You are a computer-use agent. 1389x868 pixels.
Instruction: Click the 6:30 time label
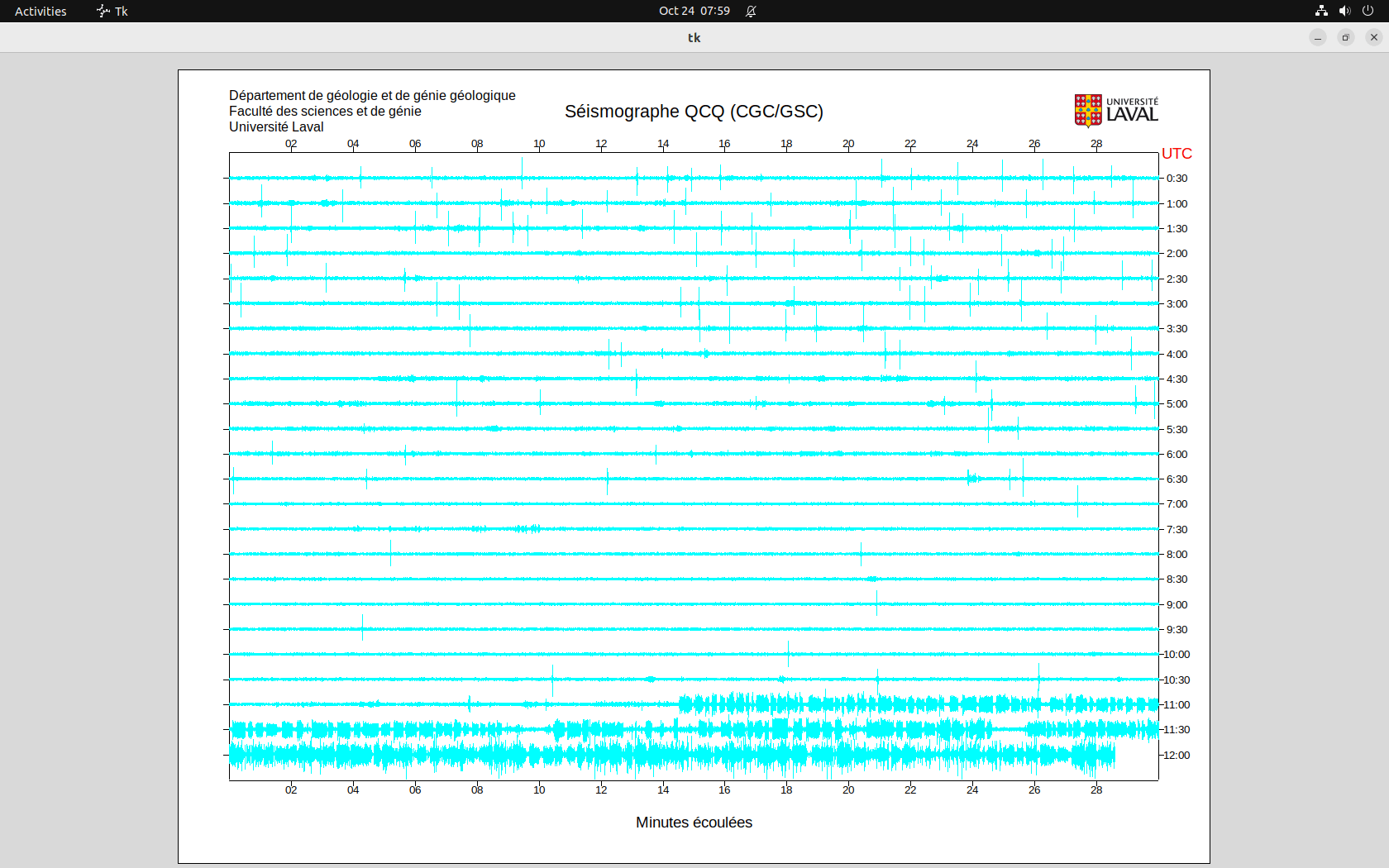(1177, 479)
